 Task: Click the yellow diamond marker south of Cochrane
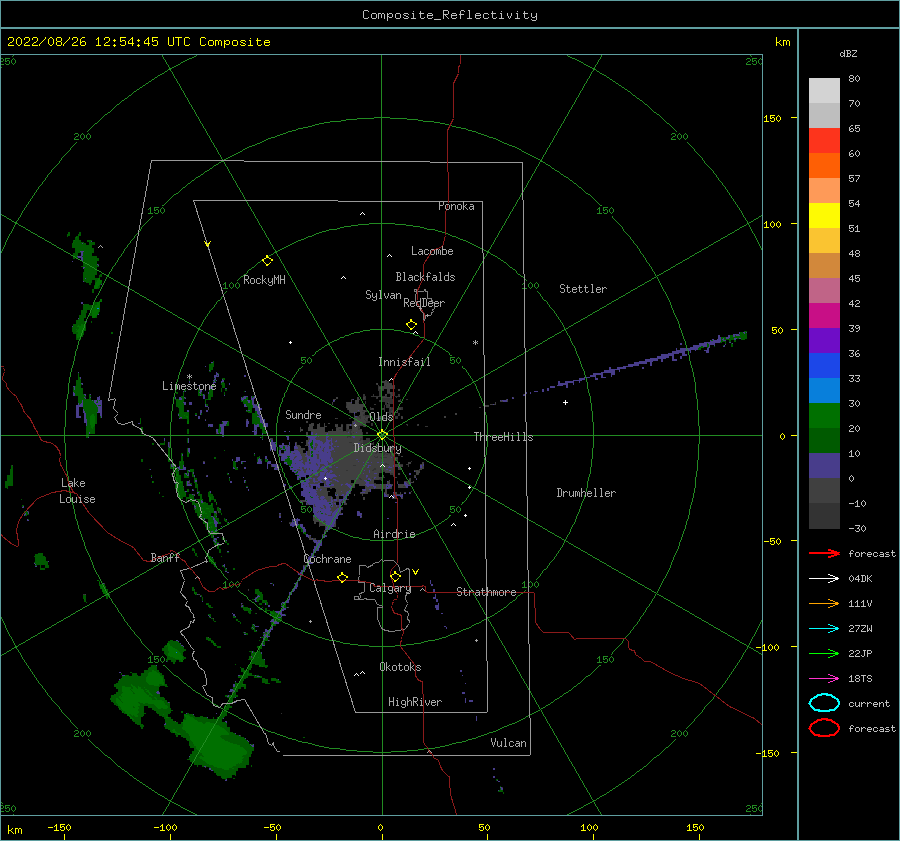(343, 578)
